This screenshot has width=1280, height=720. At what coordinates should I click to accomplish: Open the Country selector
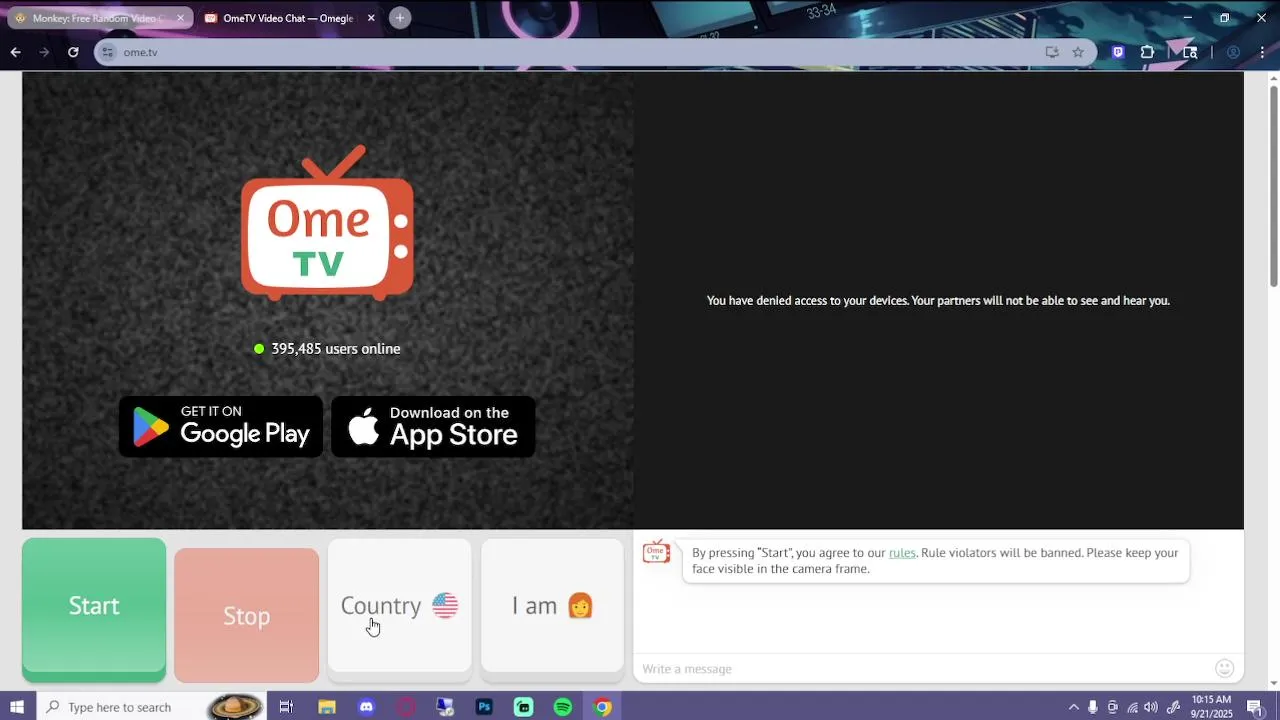399,606
